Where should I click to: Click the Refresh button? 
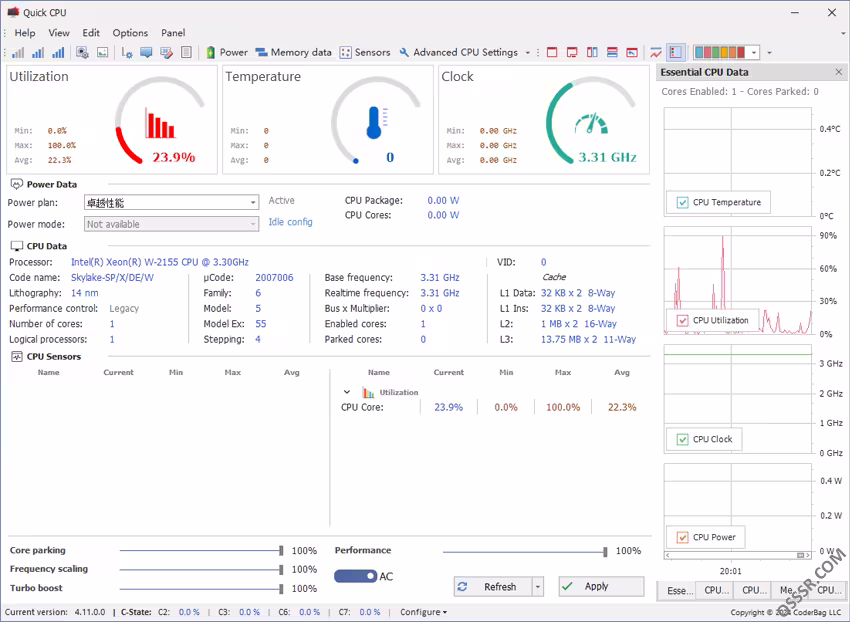(492, 587)
